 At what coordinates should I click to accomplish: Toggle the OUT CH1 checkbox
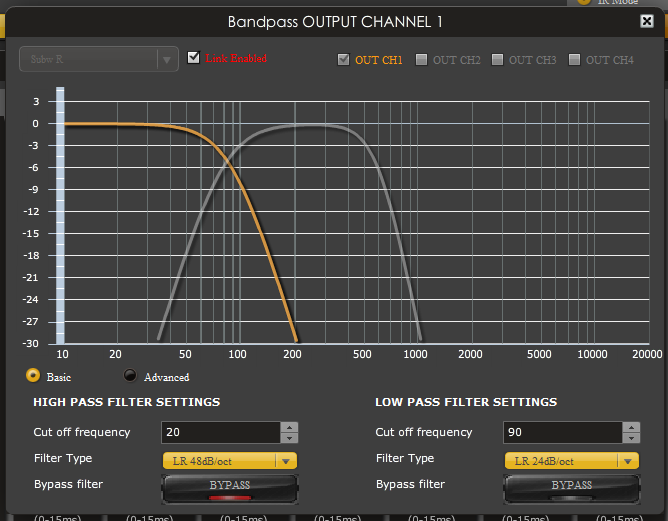(x=343, y=60)
